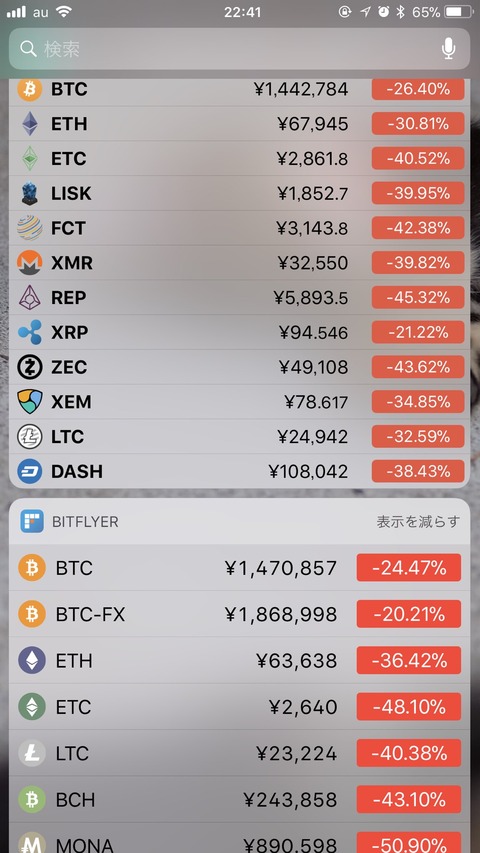Screen dimensions: 480x853
Task: Toggle the -24.47% bitFlyer BTC badge
Action: point(409,568)
